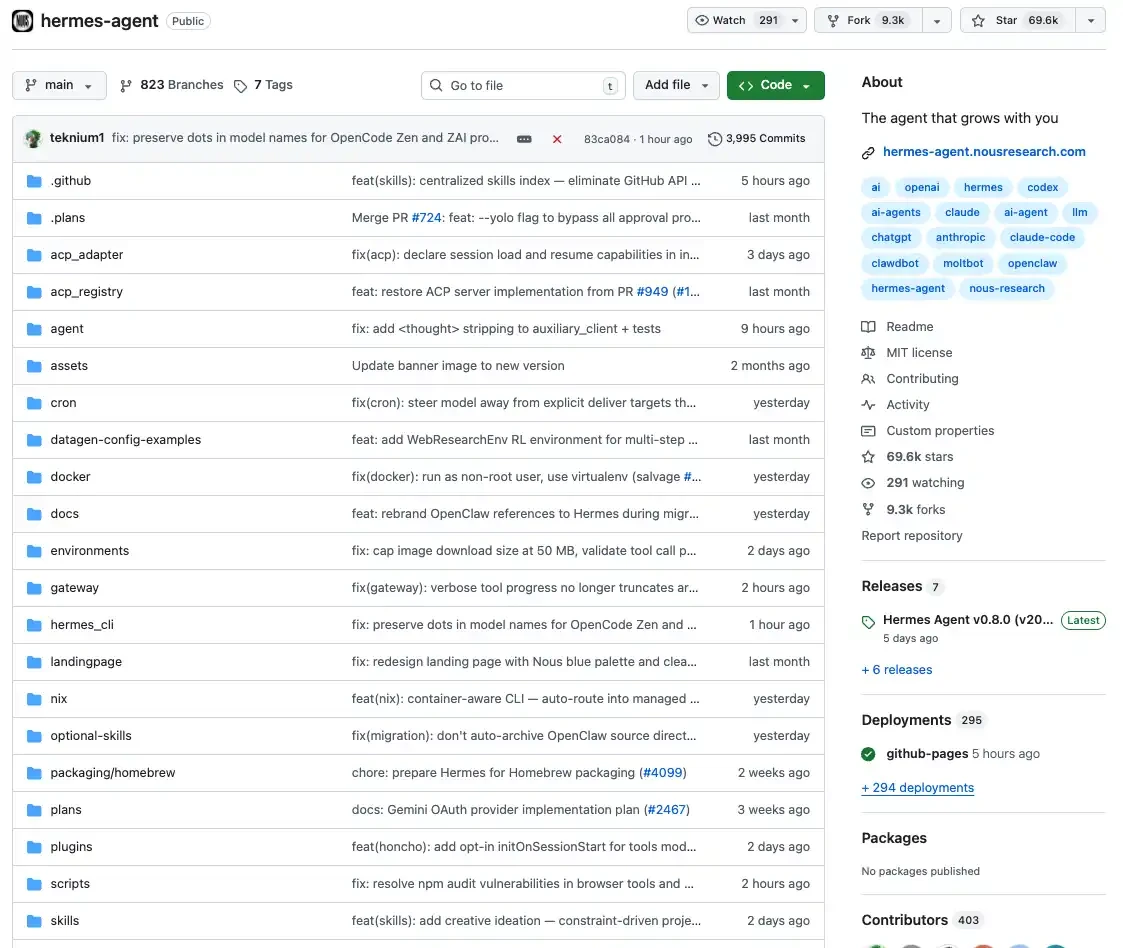Open the Watch notifications dropdown arrow
The width and height of the screenshot is (1123, 948).
pyautogui.click(x=795, y=21)
